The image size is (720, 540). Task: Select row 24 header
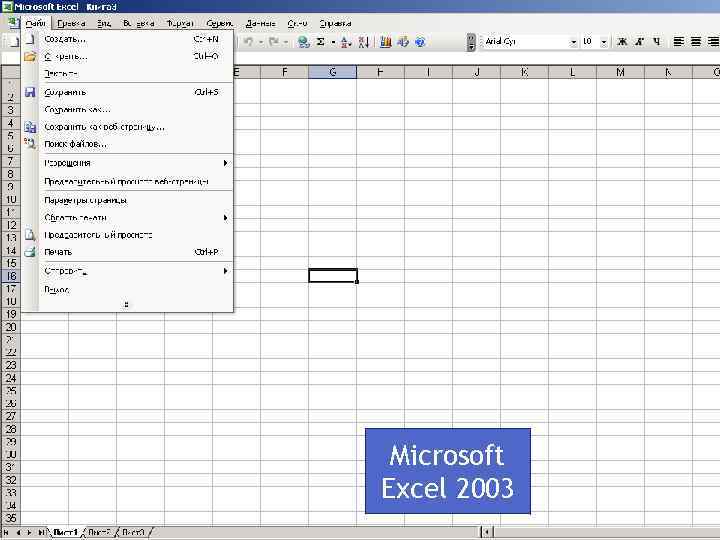click(x=11, y=378)
